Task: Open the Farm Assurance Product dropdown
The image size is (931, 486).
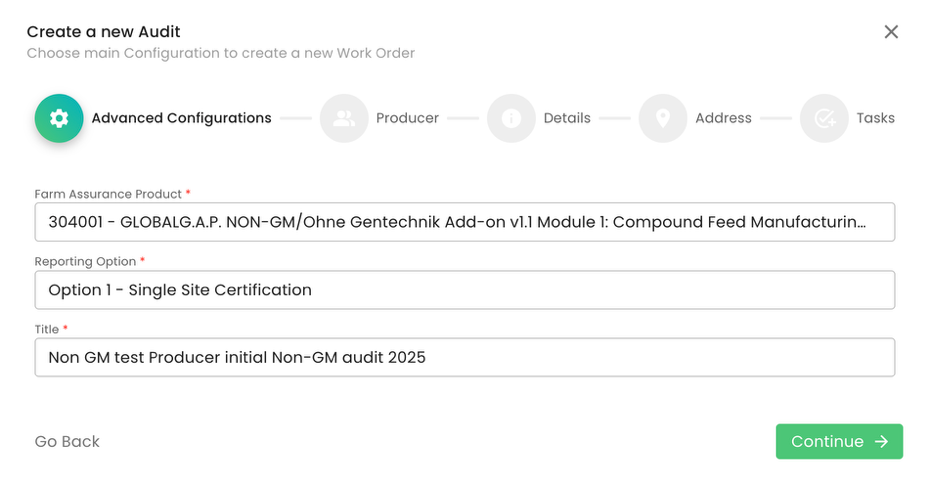Action: click(x=464, y=222)
